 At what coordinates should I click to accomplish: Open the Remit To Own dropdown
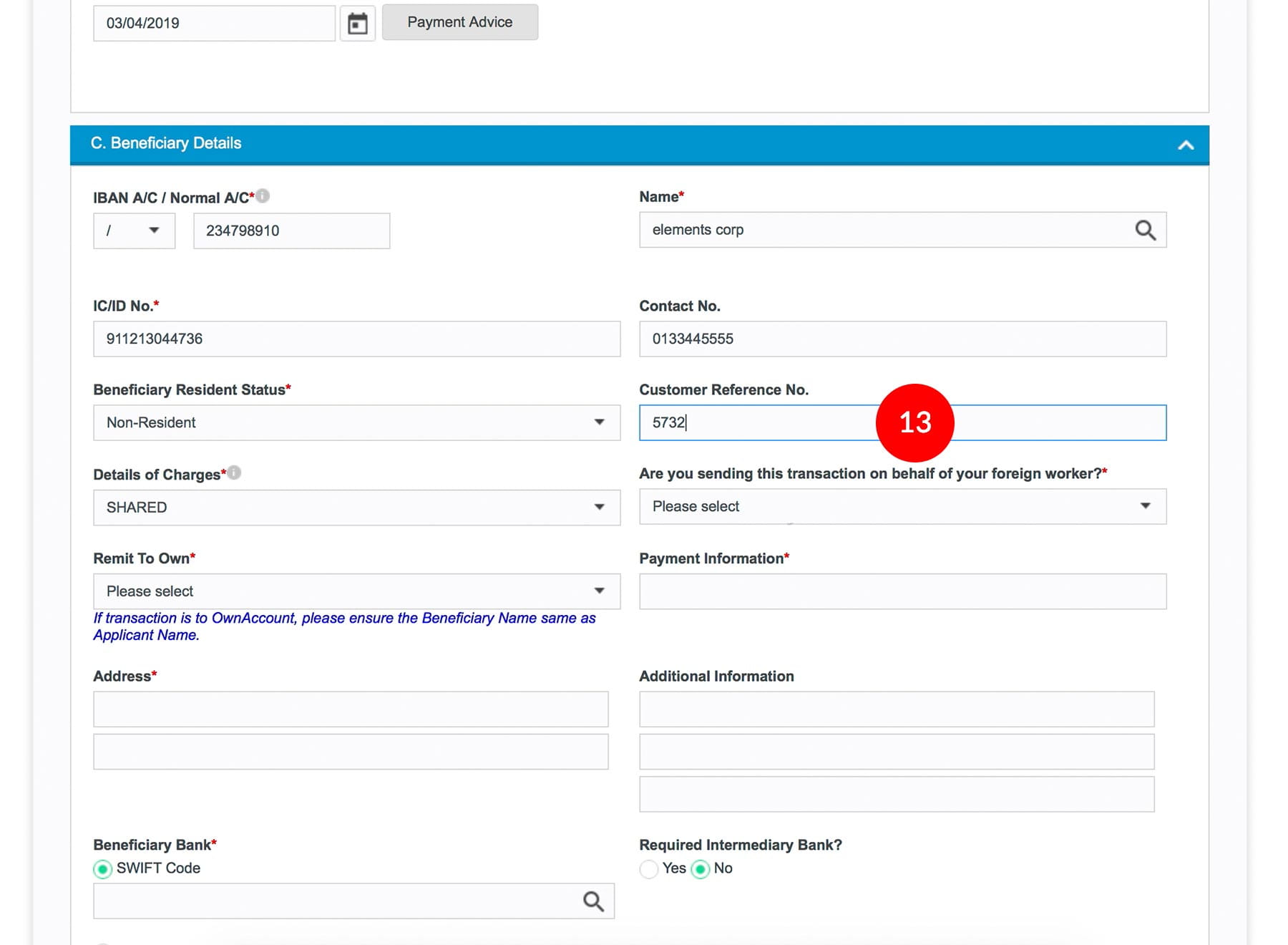356,591
